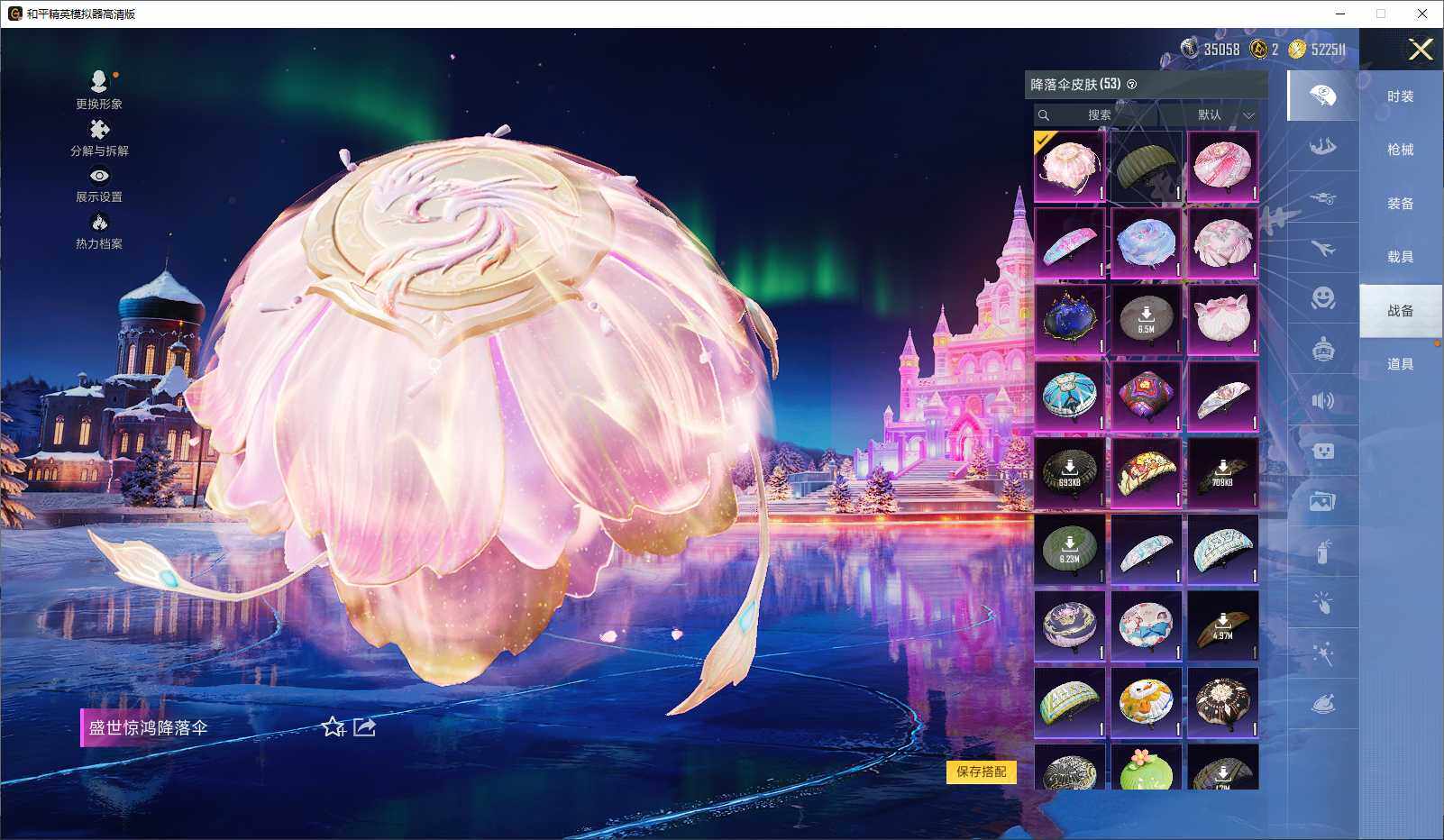The height and width of the screenshot is (840, 1444).
Task: Switch to the 装备 tab
Action: (1401, 204)
